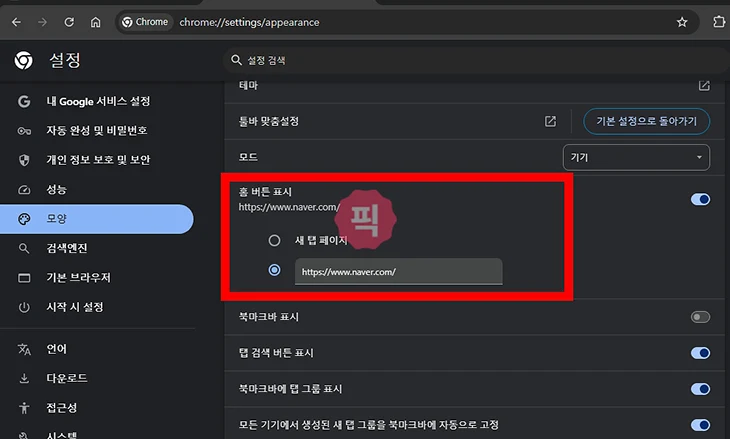Toggle 탭 검색 버튼 표시 switch
This screenshot has height=439, width=730.
700,353
